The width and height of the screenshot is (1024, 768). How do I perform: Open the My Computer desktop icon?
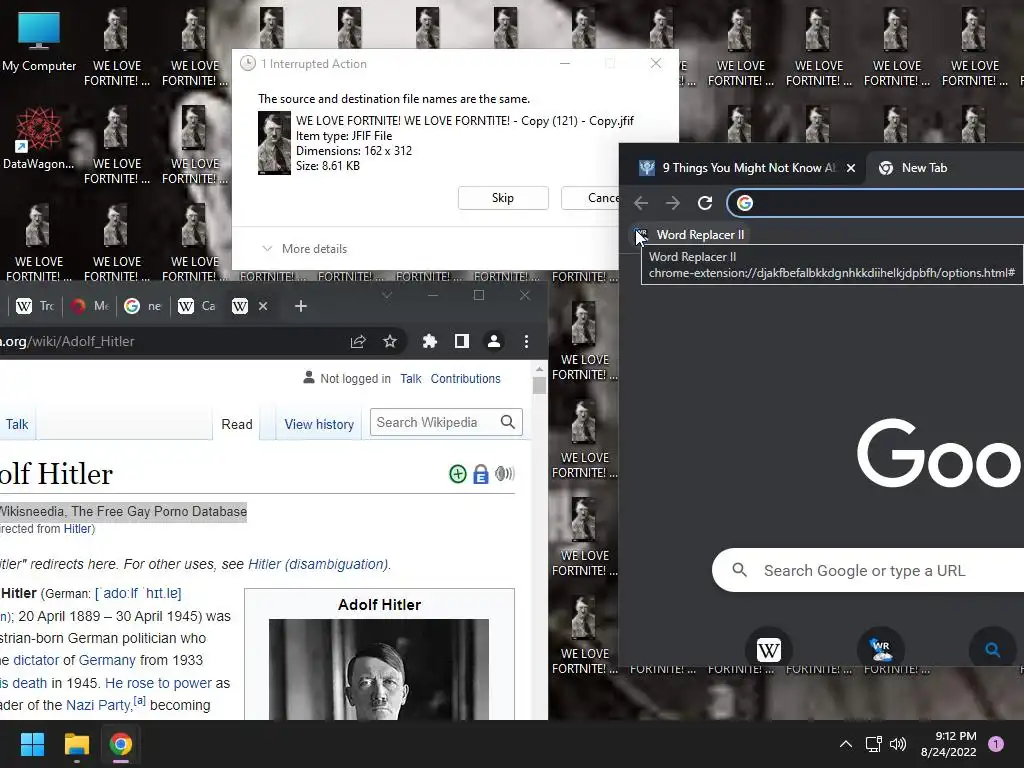(x=39, y=41)
